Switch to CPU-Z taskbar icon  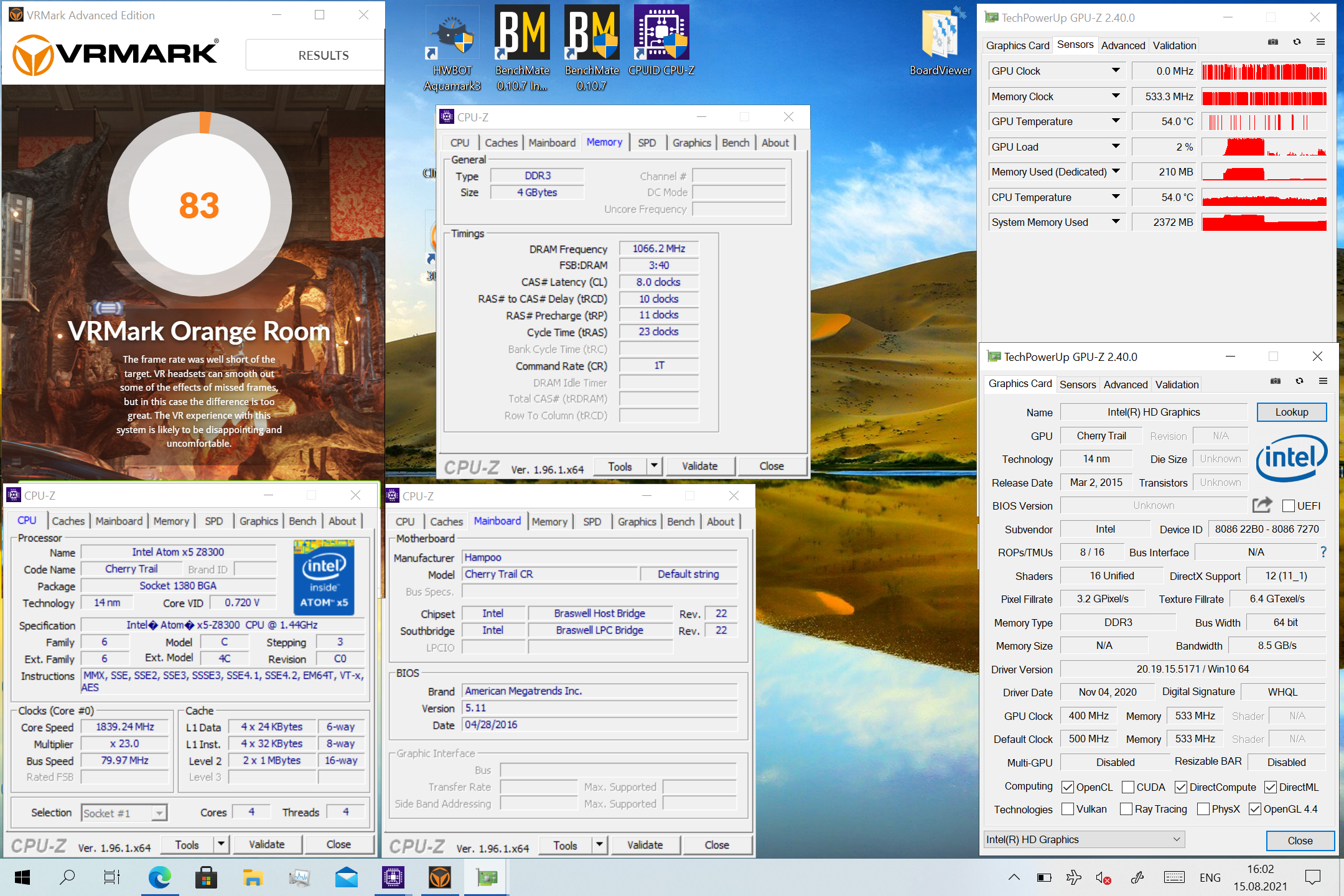tap(393, 877)
